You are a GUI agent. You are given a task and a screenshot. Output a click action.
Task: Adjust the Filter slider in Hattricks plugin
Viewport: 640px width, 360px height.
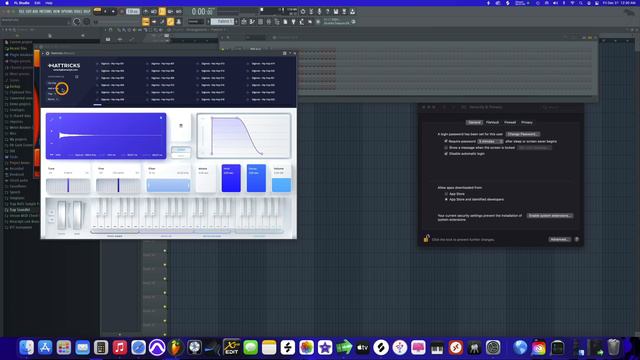[x=168, y=185]
